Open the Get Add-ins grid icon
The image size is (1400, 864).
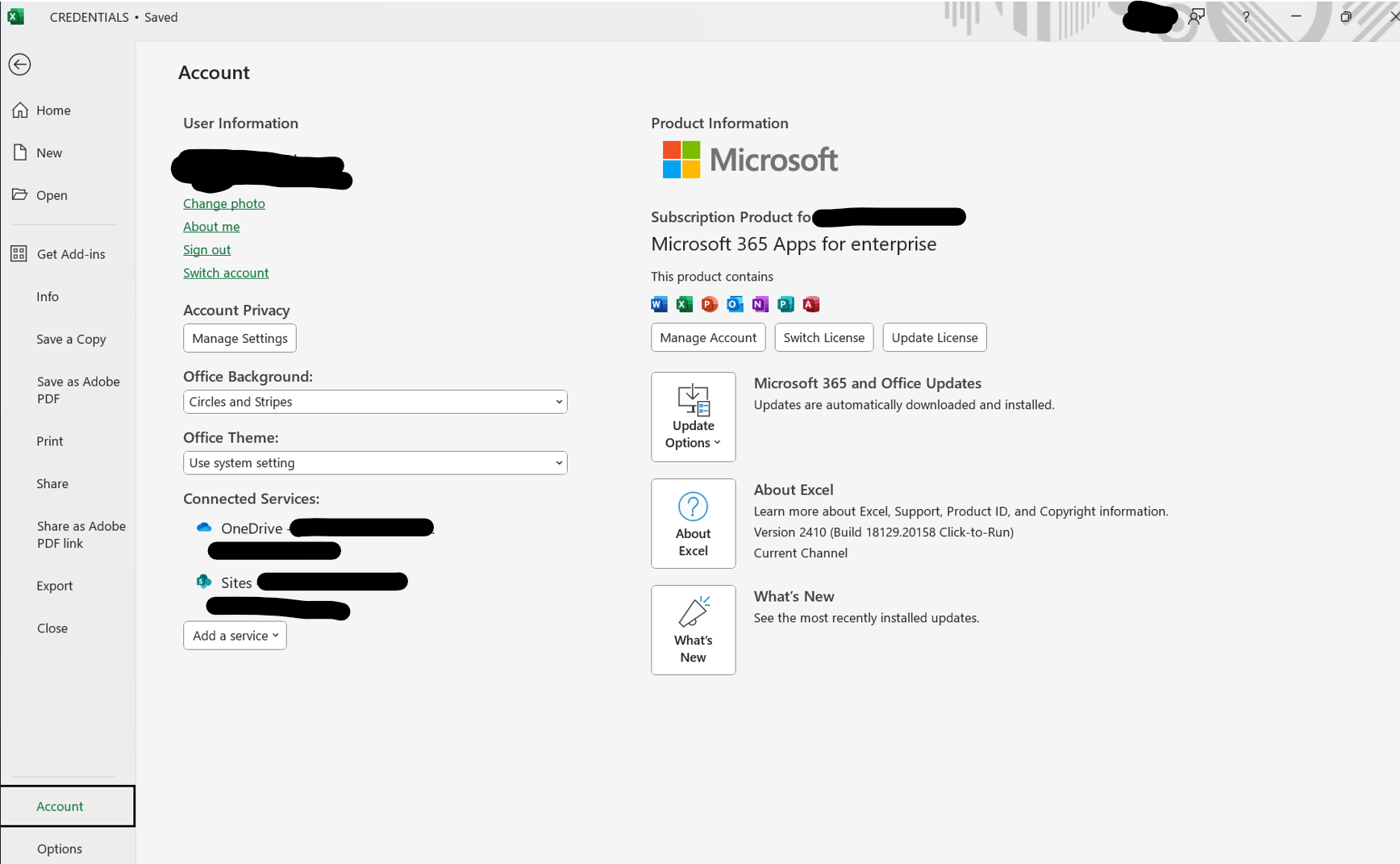pos(19,253)
